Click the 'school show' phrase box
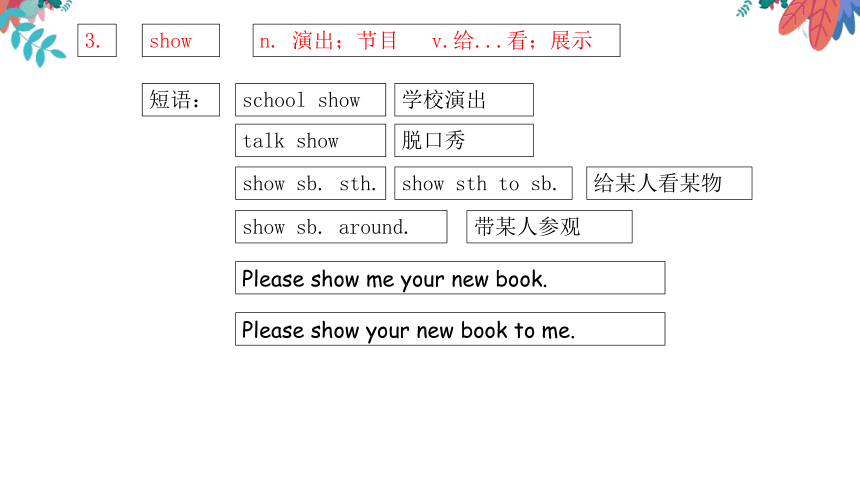This screenshot has height=484, width=860. [310, 100]
